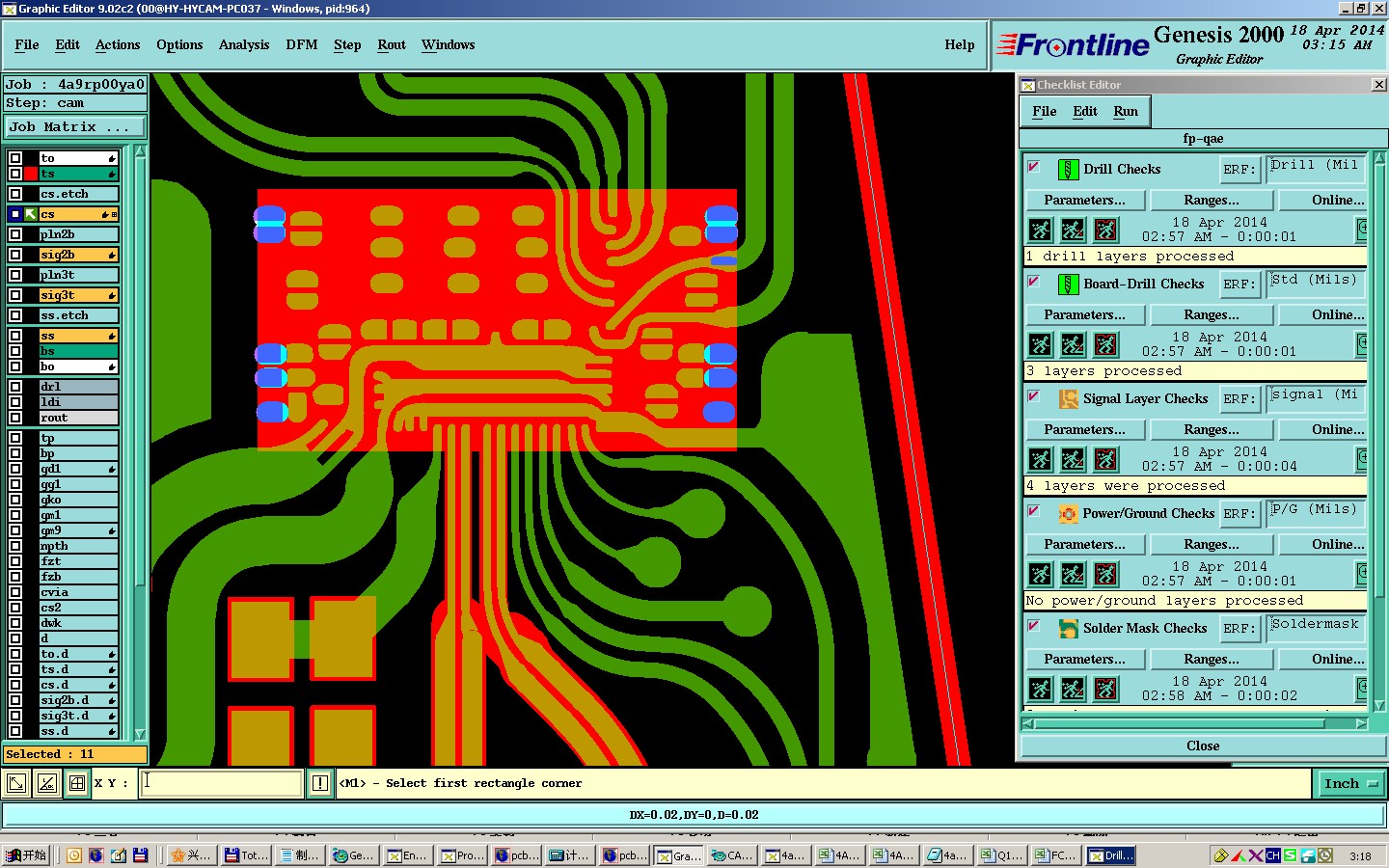This screenshot has width=1389, height=868.
Task: Click second run icon under Solder Mask Checks
Action: click(x=1073, y=689)
